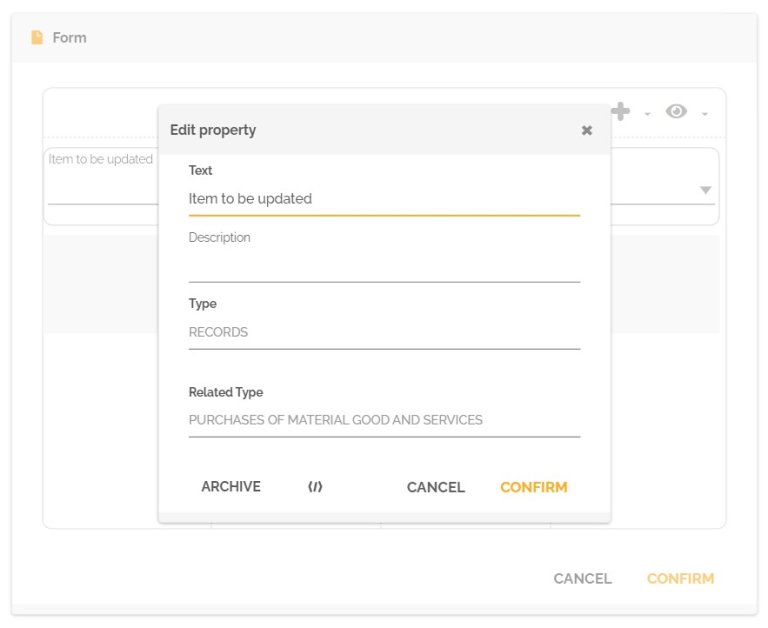Screen dimensions: 768x628
Task: Click the 'Edit property' dialog title
Action: [213, 130]
